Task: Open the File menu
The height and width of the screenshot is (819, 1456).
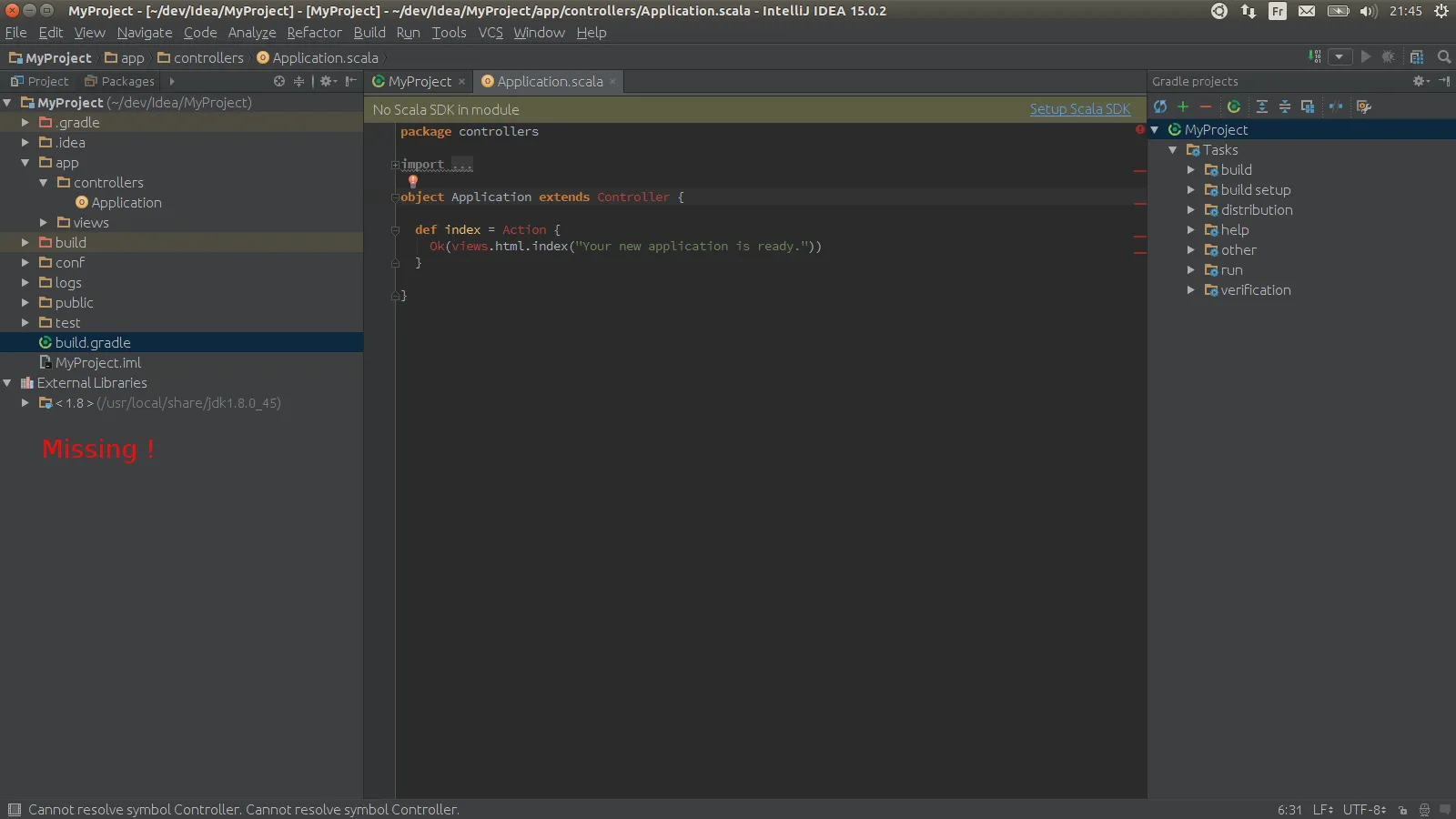Action: 15,33
